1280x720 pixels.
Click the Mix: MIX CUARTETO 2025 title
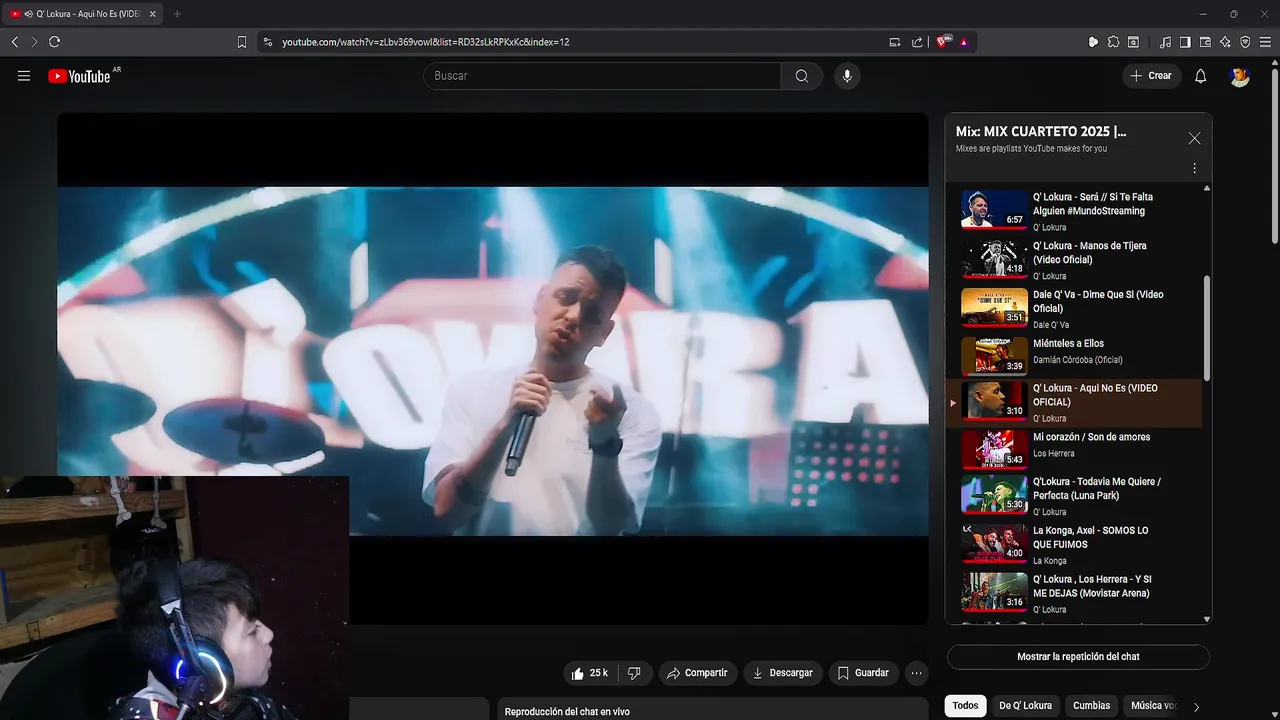pos(1041,131)
